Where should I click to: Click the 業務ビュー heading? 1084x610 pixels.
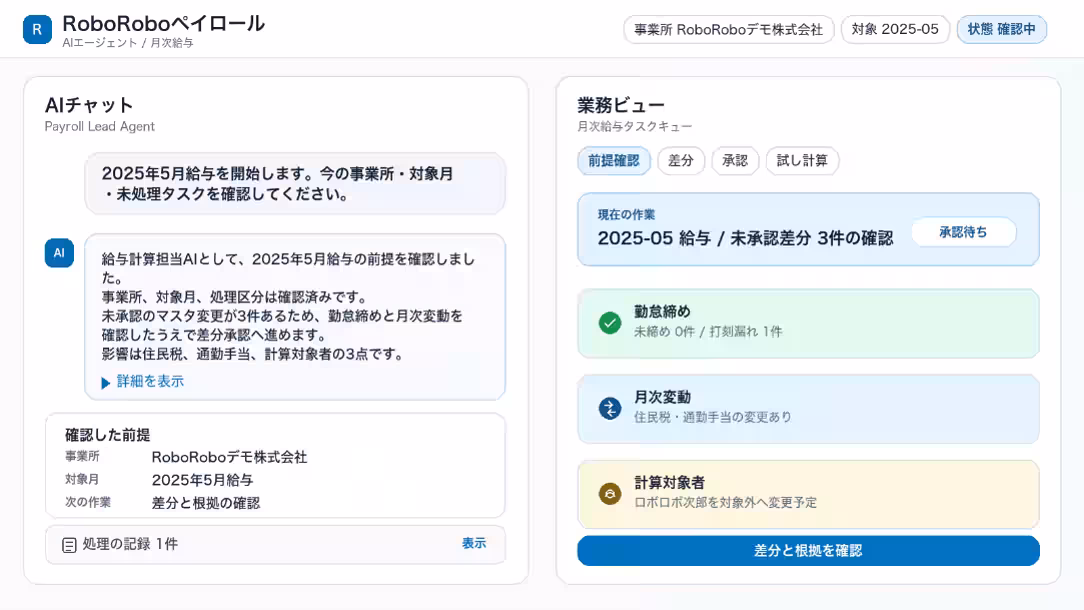click(621, 105)
